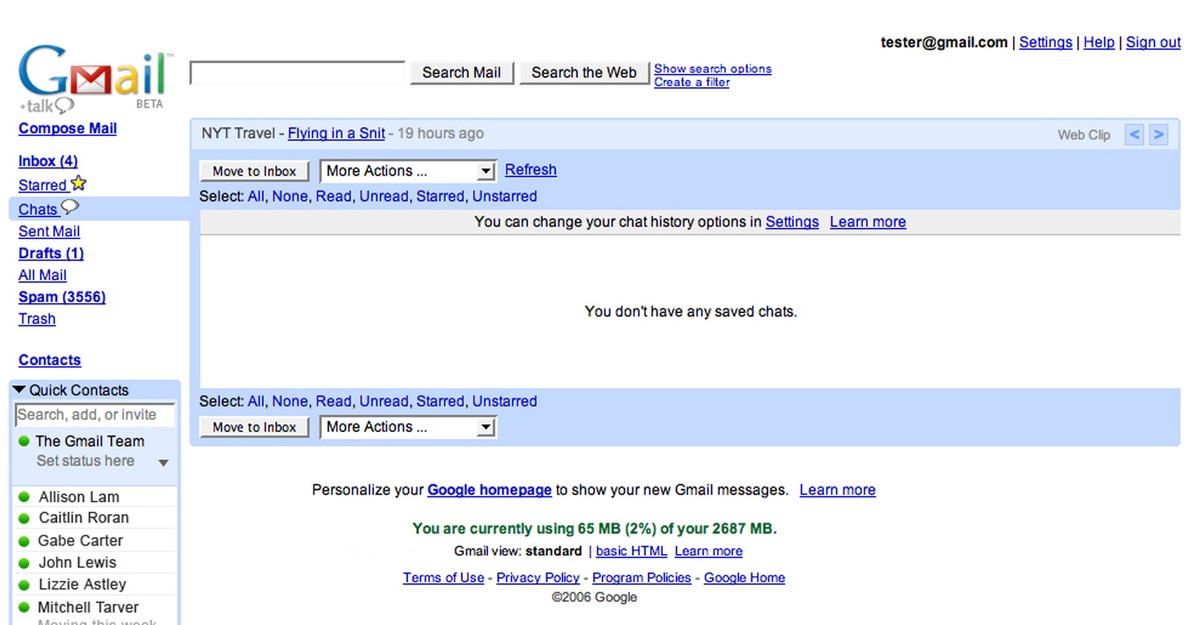Go to next web clip arrow
This screenshot has height=625, width=1200.
(1158, 135)
